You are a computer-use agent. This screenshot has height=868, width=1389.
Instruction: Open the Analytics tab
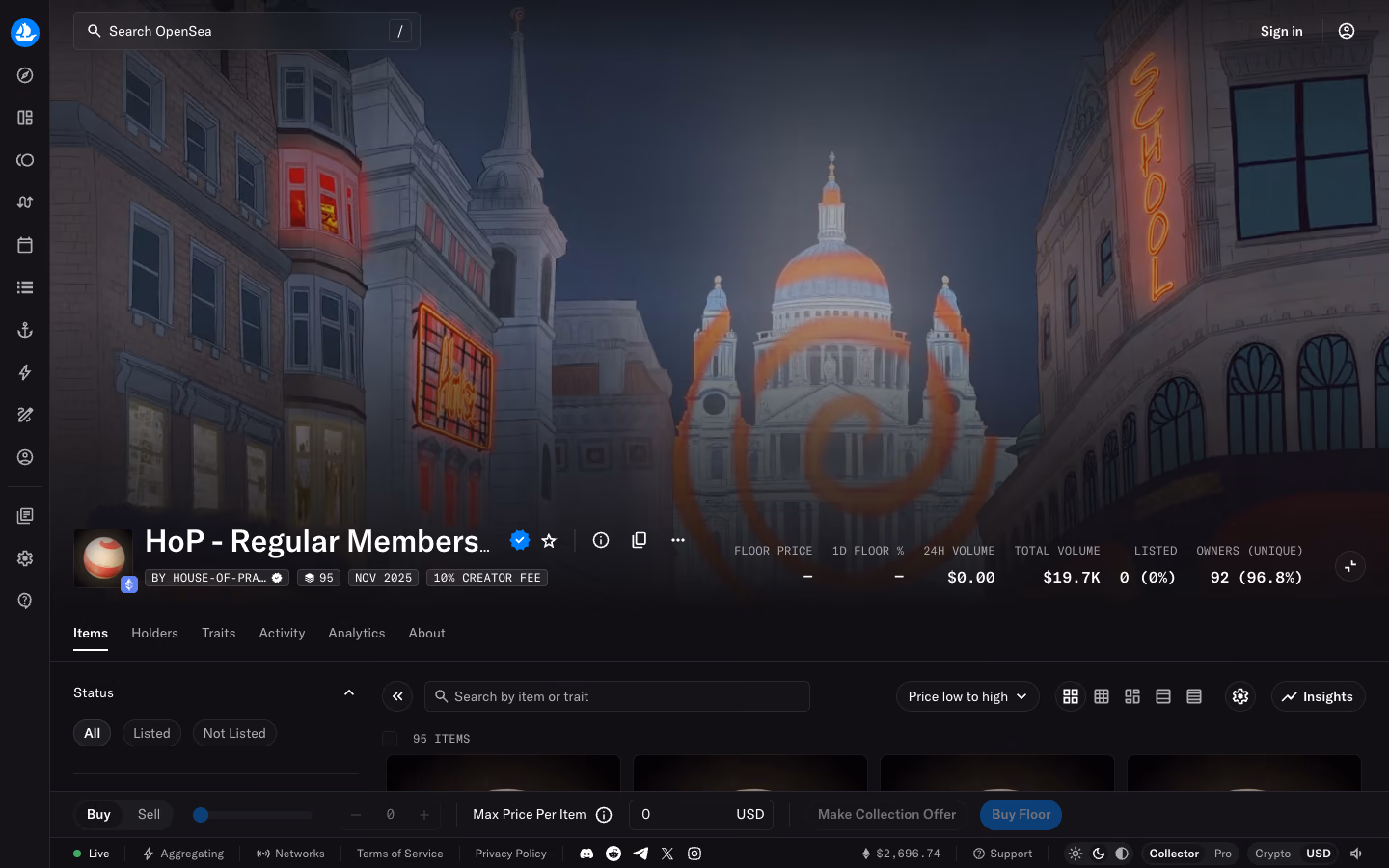click(357, 633)
